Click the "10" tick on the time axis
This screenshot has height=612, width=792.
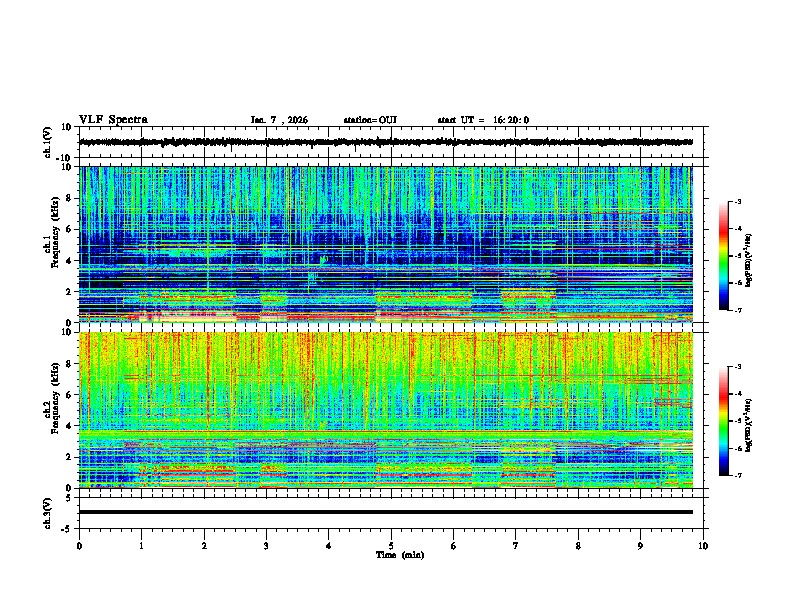[x=703, y=546]
